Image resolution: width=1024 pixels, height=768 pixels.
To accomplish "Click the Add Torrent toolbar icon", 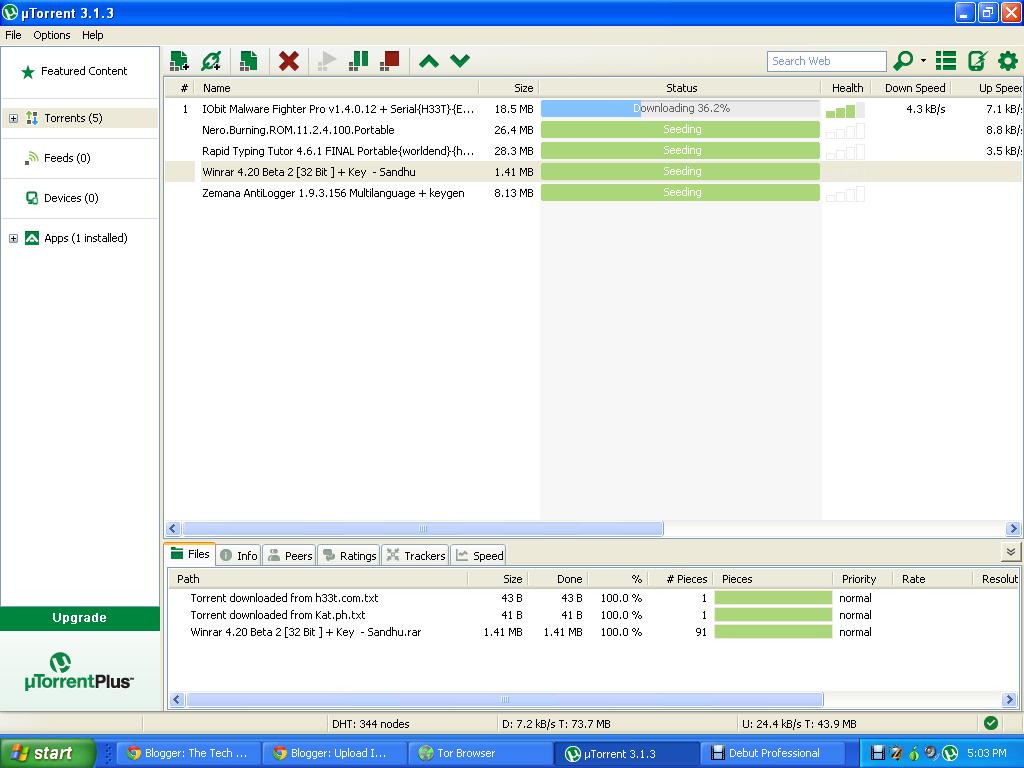I will pos(179,61).
